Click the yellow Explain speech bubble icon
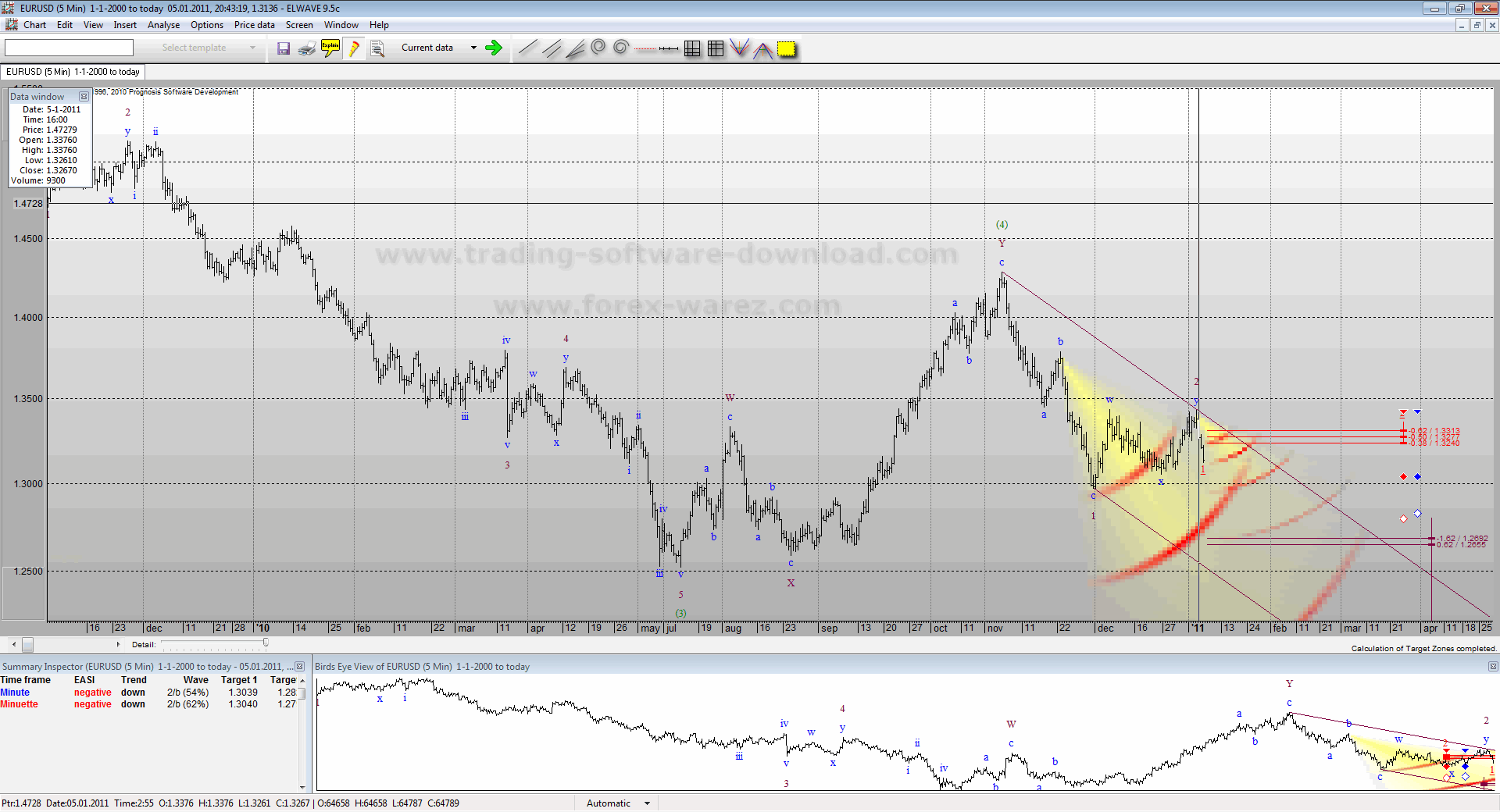This screenshot has height=812, width=1500. 330,48
